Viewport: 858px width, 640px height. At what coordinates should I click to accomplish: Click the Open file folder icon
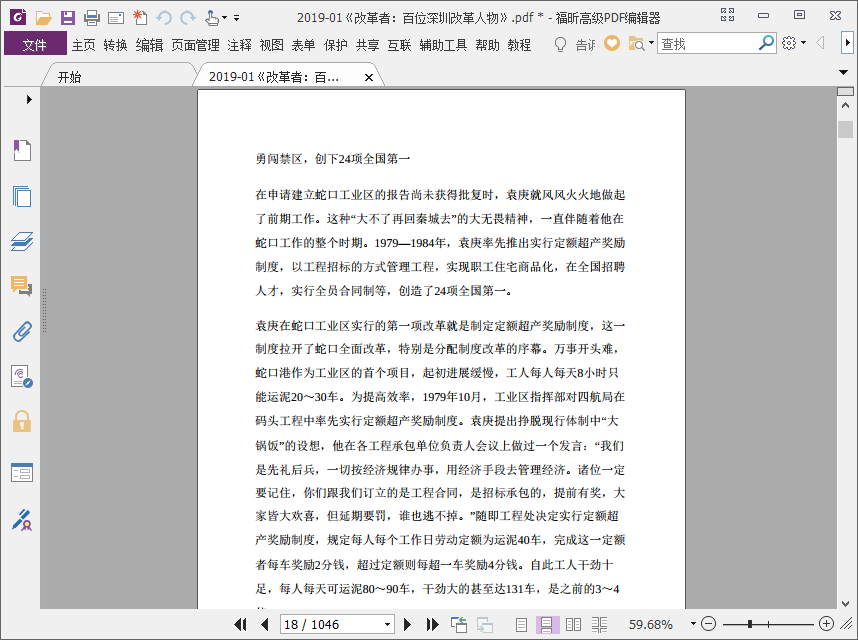coord(43,18)
